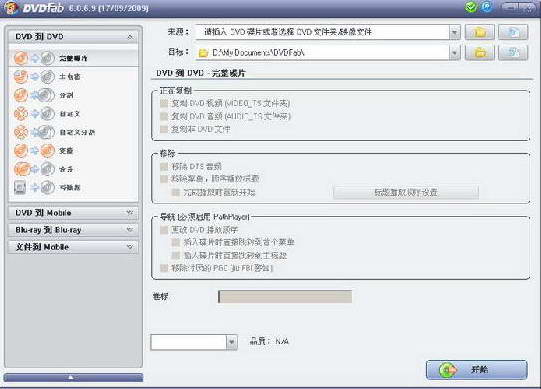This screenshot has height=389, width=541.
Task: Toggle copy DVD audio AUDIO_TS folder checkbox
Action: pyautogui.click(x=164, y=116)
